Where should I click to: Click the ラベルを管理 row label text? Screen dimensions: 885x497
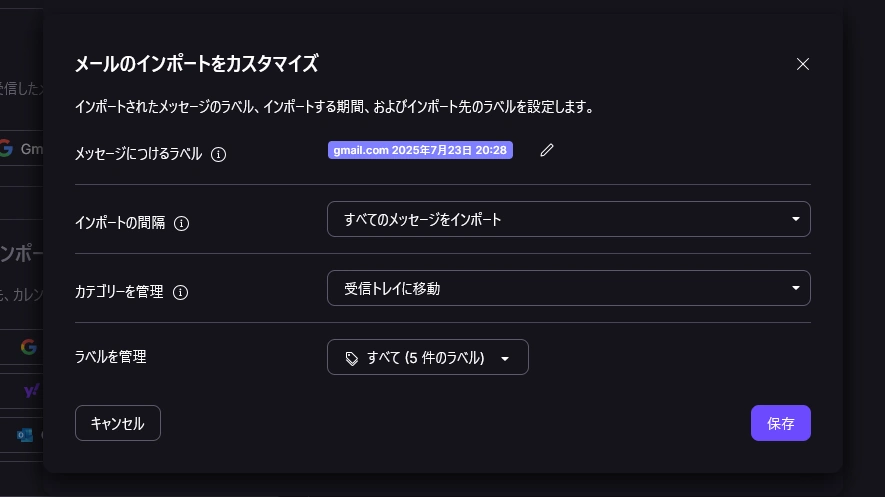click(111, 357)
